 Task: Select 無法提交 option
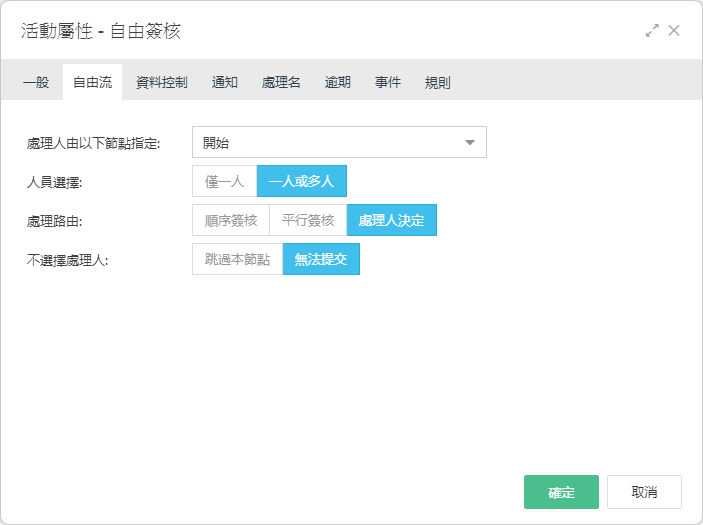coord(321,259)
